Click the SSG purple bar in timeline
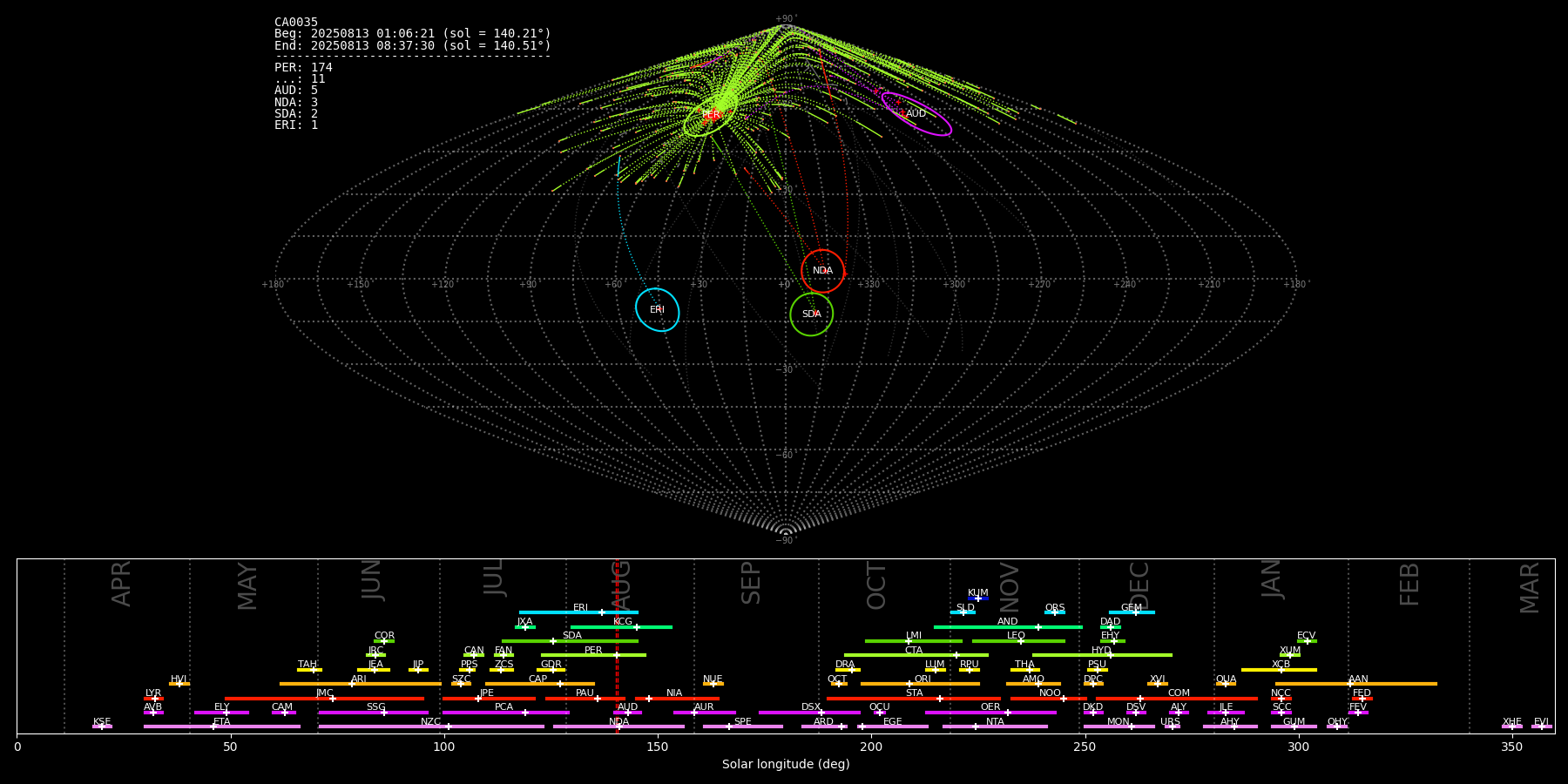 (x=374, y=713)
